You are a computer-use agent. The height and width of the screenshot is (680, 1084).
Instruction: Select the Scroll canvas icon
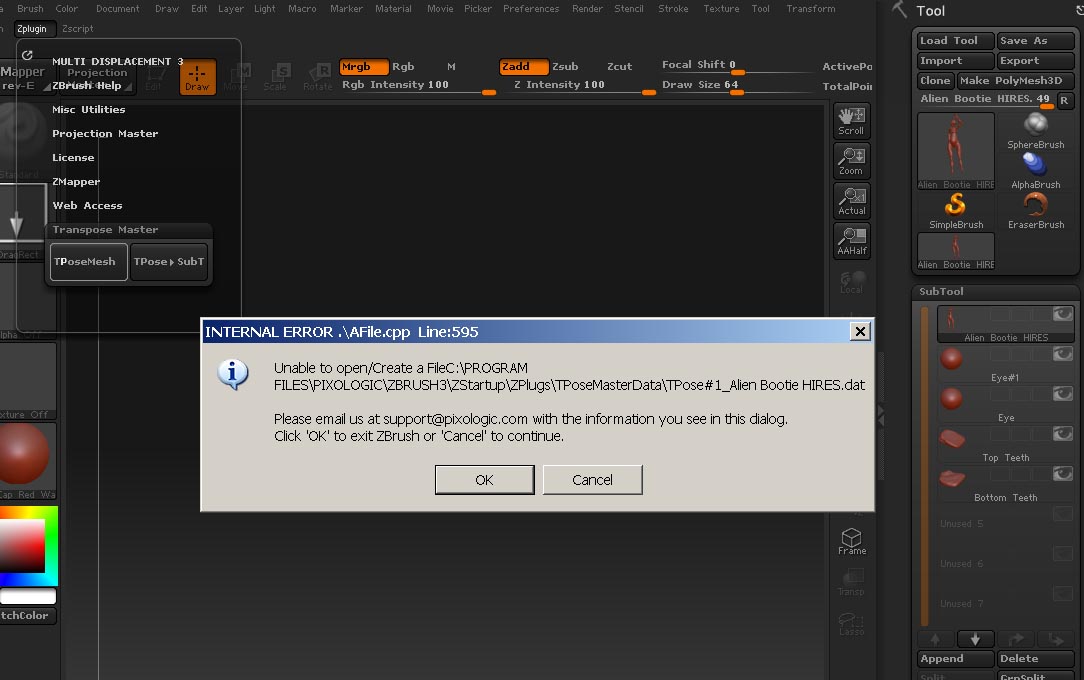tap(852, 121)
